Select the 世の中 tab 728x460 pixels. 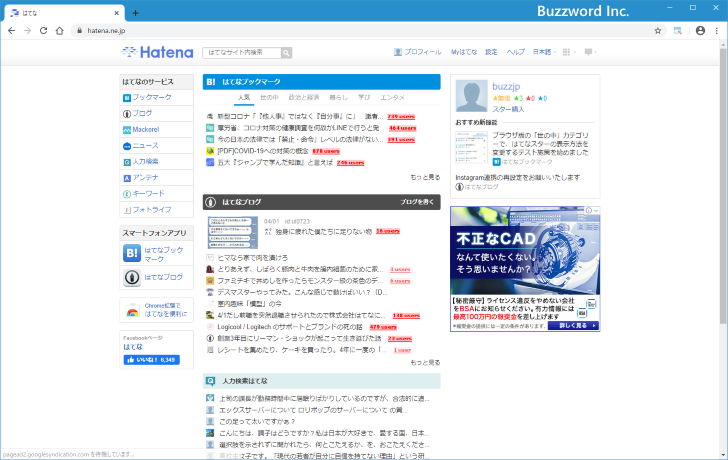269,97
